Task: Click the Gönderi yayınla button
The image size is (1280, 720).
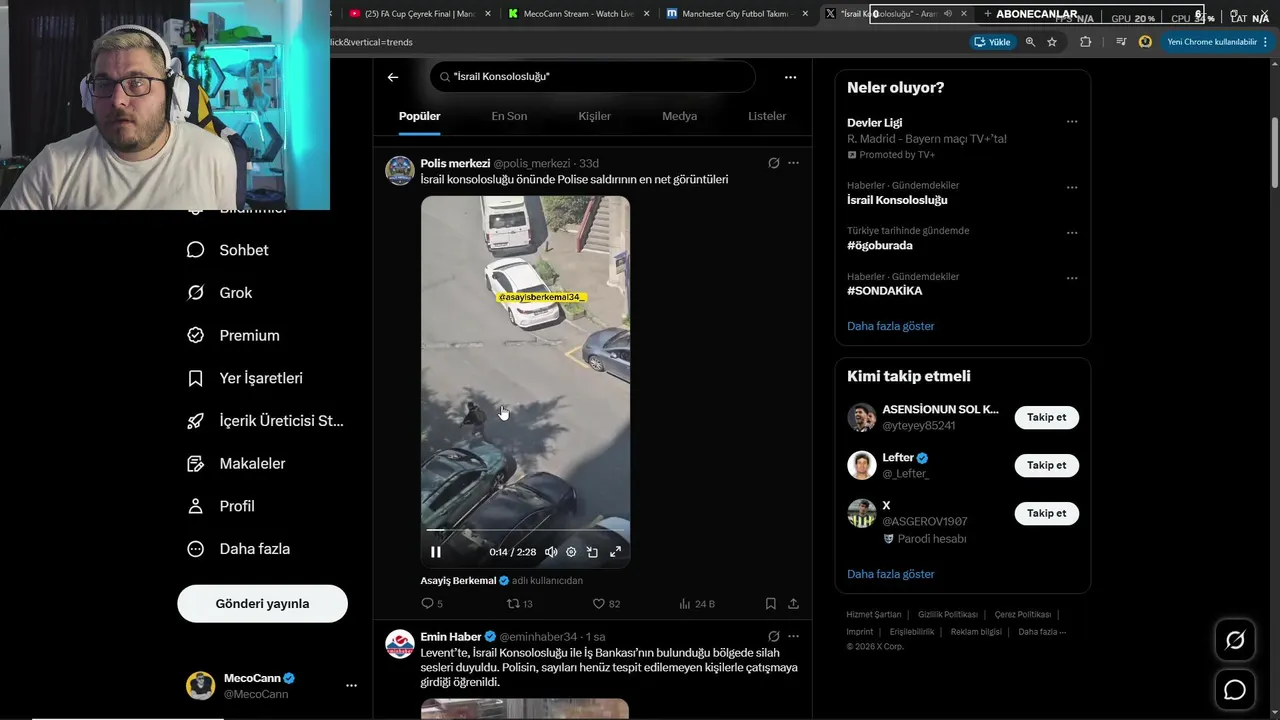Action: (262, 604)
